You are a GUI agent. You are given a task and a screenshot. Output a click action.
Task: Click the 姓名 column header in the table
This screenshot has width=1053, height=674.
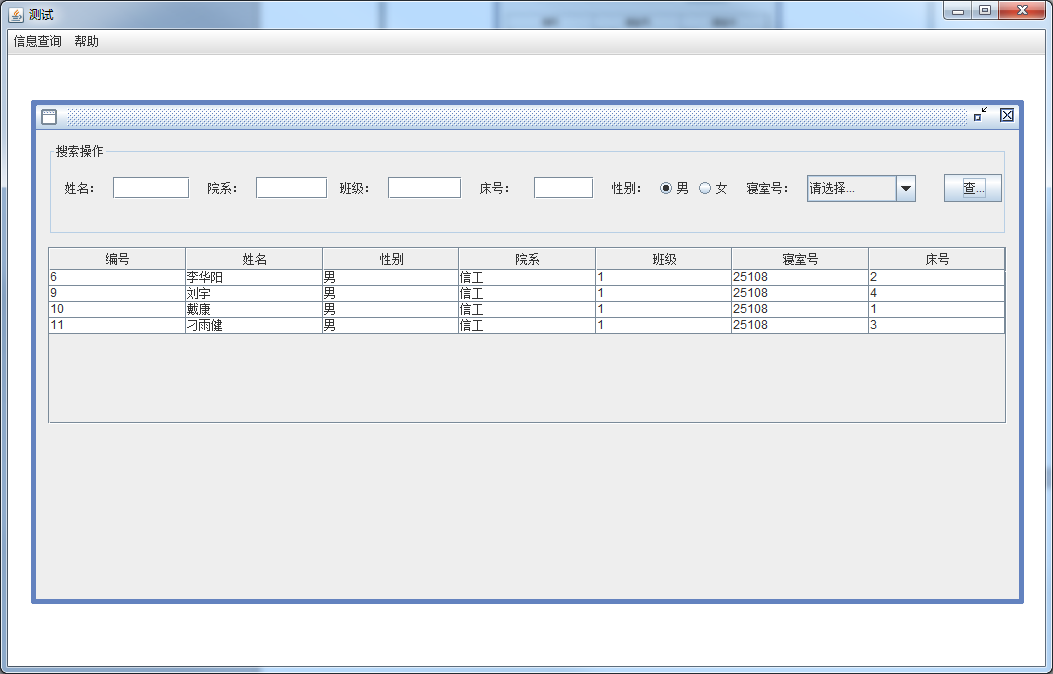(254, 259)
